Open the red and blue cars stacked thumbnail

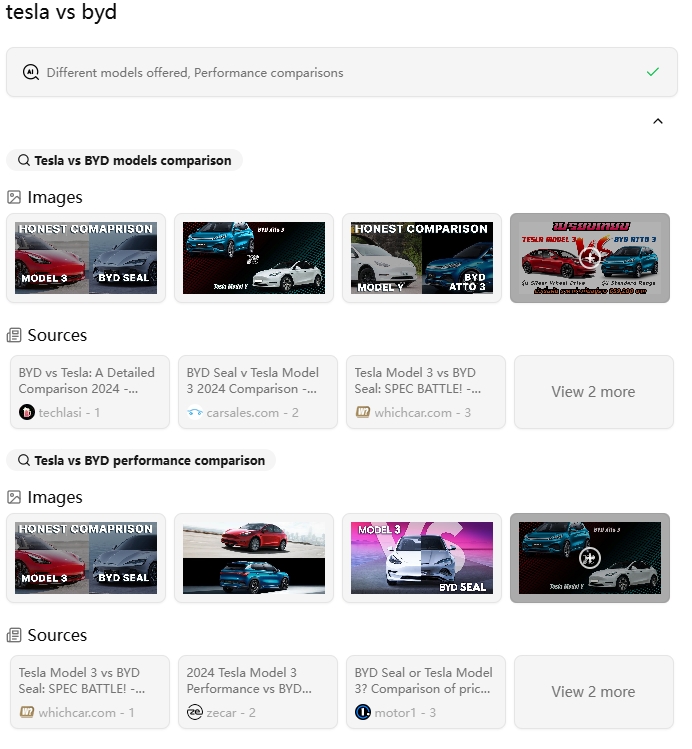click(254, 558)
